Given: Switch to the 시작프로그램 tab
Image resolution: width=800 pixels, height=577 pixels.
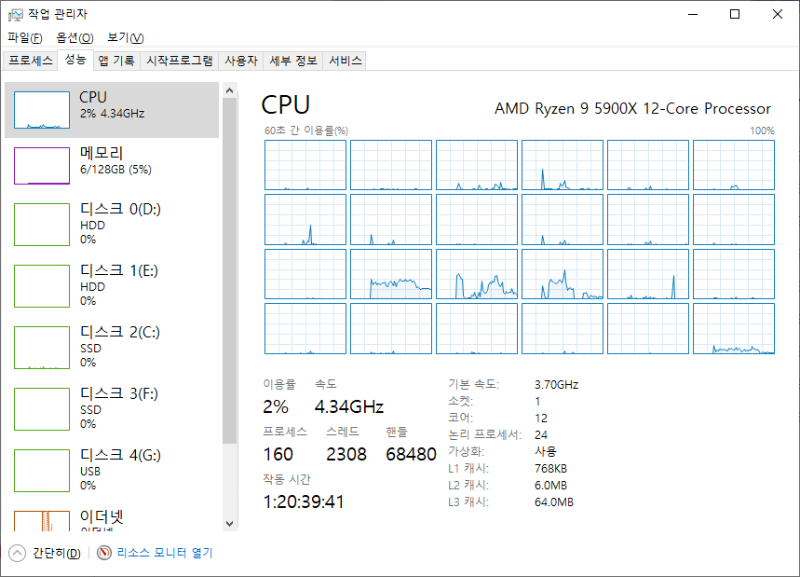Looking at the screenshot, I should 180,61.
